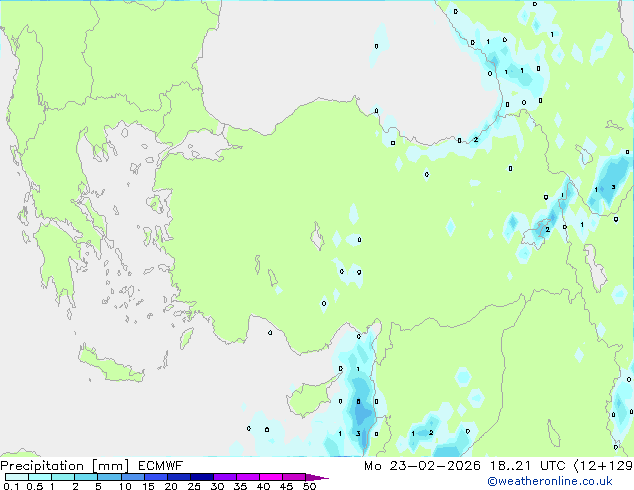This screenshot has height=490, width=634.
Task: Click the '0.5' legend scale label
Action: 35,486
